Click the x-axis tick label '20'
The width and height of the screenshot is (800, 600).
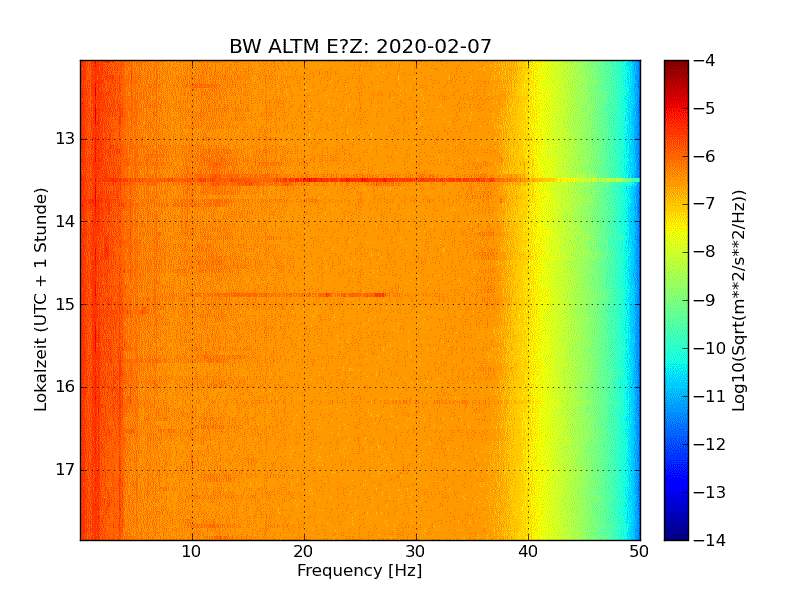pos(304,552)
